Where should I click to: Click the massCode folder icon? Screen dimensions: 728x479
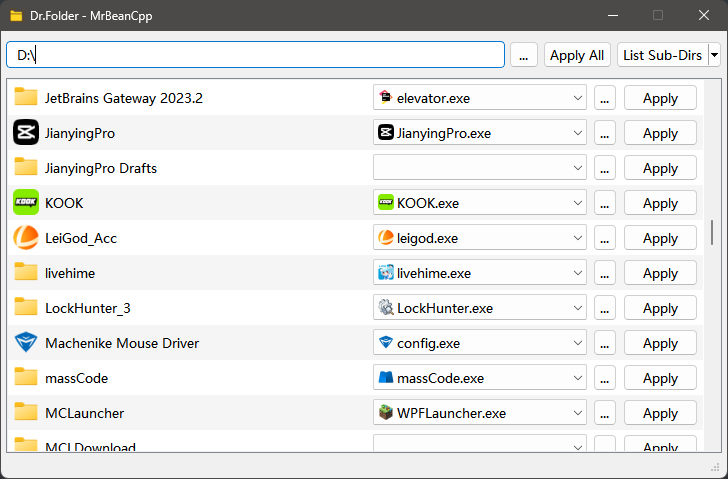click(x=26, y=377)
